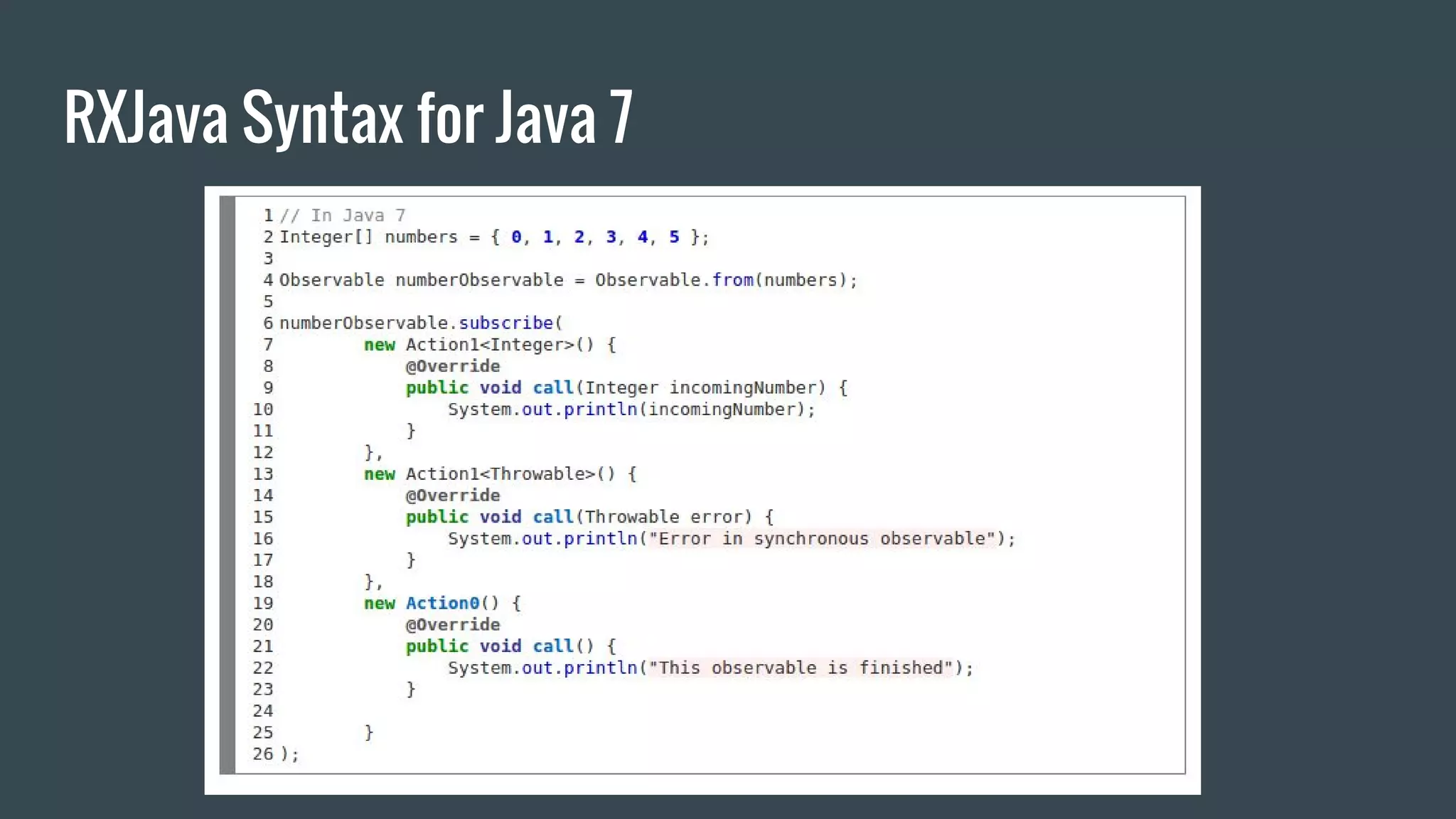1456x819 pixels.
Task: Click 'call(Throwable error)' method signature
Action: click(x=642, y=517)
